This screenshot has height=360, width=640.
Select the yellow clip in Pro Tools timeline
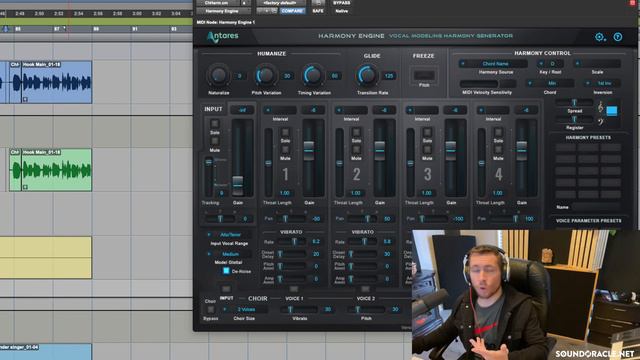click(46, 258)
